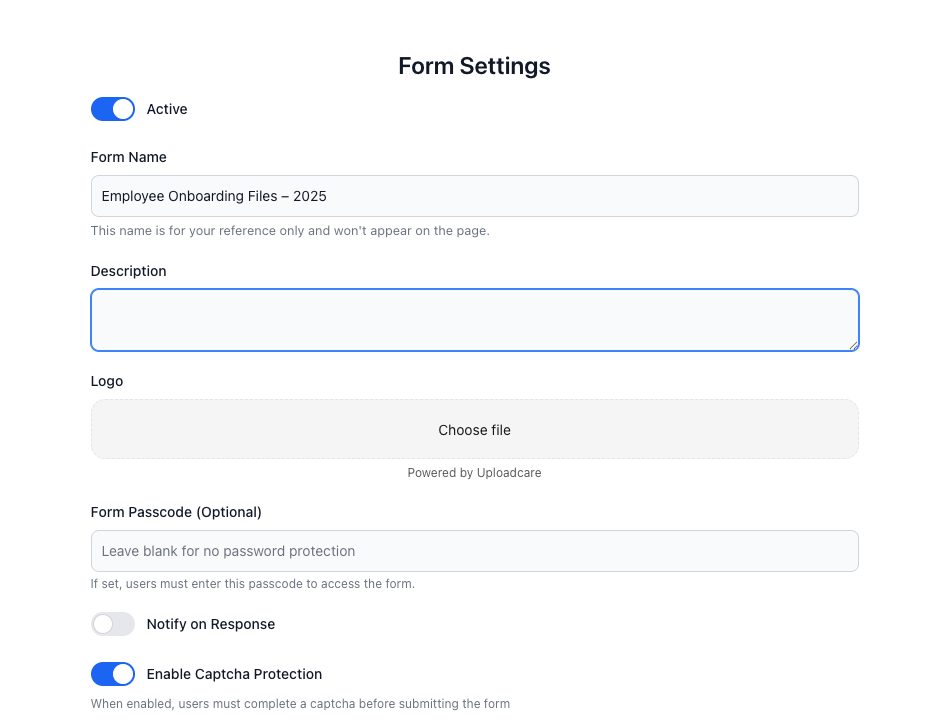Viewport: 934px width, 725px height.
Task: Select the text in Employee Onboarding Files field
Action: click(213, 196)
